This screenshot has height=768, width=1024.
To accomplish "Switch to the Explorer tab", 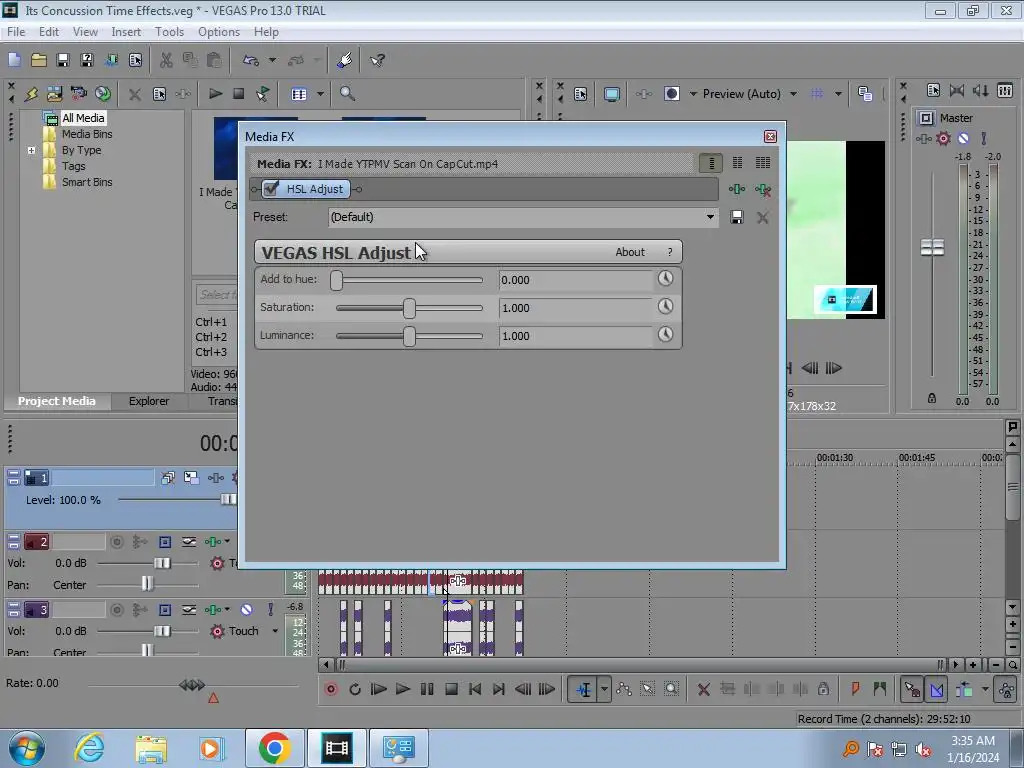I will [x=149, y=401].
